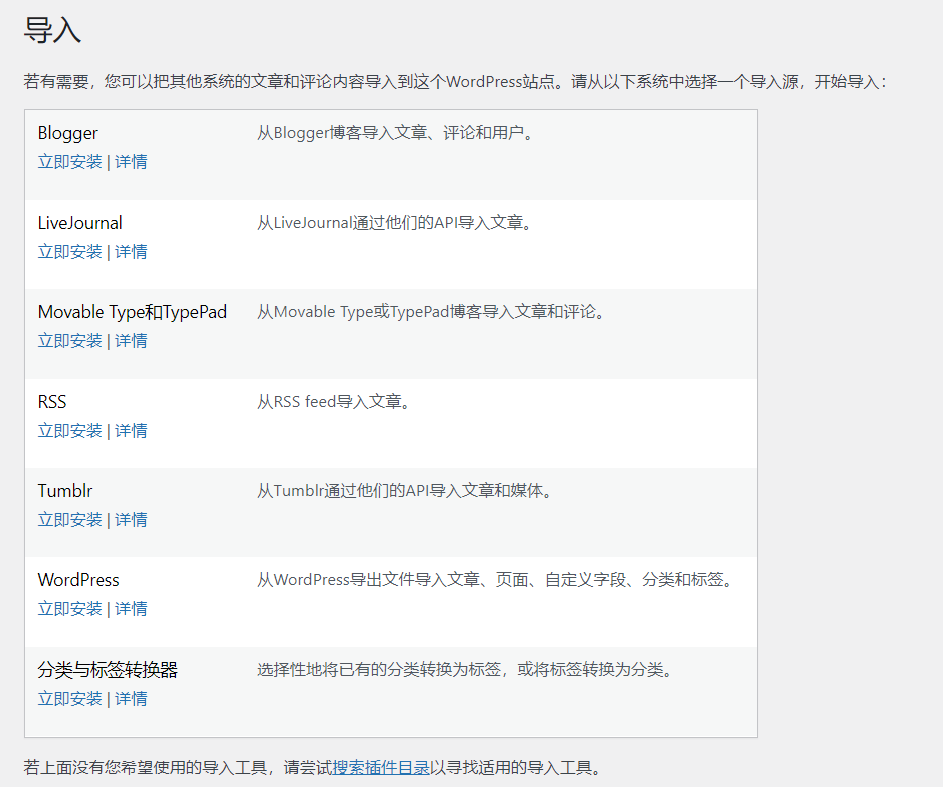Select the LiveJournal importer name
Image resolution: width=943 pixels, height=787 pixels.
[80, 223]
